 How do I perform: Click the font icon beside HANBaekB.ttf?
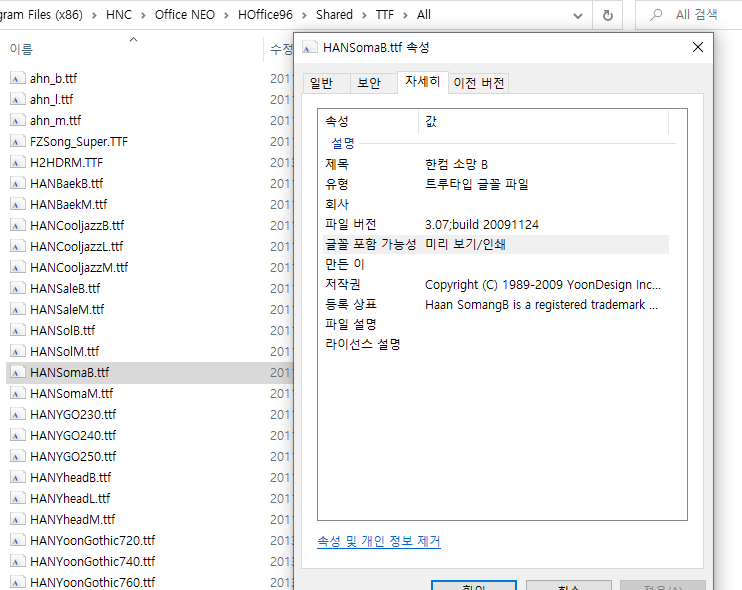[x=18, y=184]
